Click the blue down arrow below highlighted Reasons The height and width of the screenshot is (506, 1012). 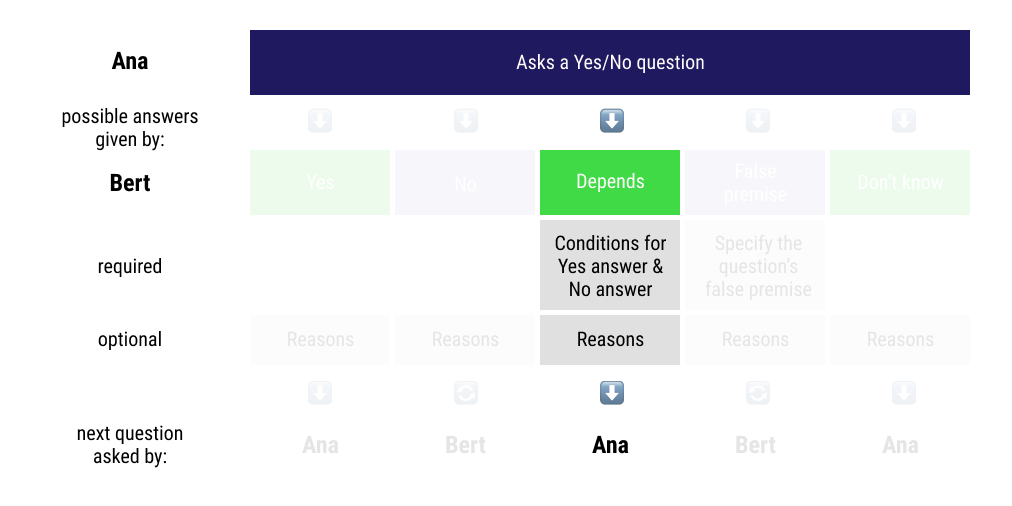pyautogui.click(x=611, y=393)
